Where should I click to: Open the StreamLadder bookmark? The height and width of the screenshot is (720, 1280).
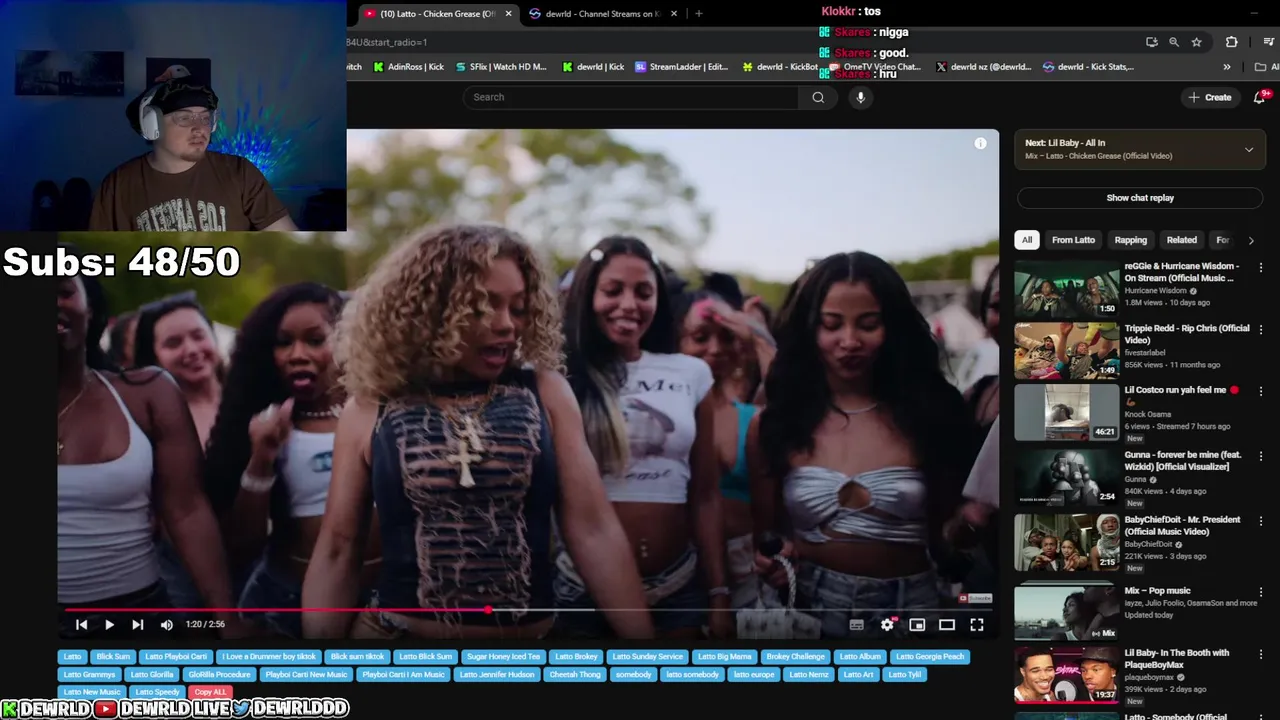[x=681, y=67]
